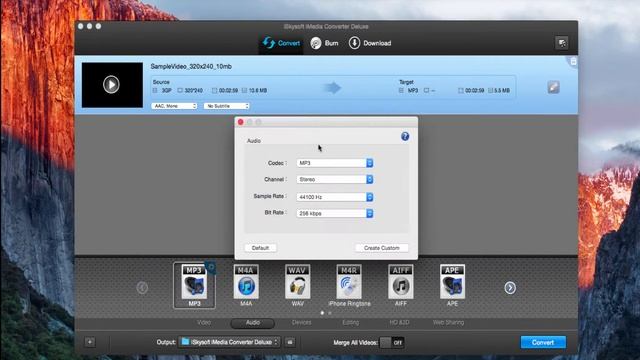Switch to the Download section
The height and width of the screenshot is (360, 640).
(x=370, y=43)
